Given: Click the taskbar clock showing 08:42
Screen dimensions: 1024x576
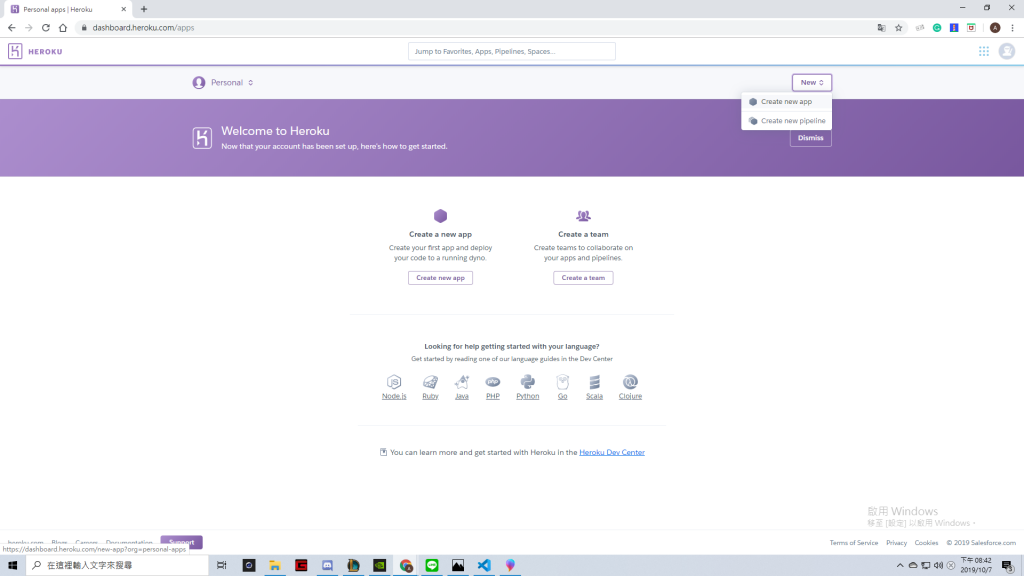Looking at the screenshot, I should coord(976,566).
